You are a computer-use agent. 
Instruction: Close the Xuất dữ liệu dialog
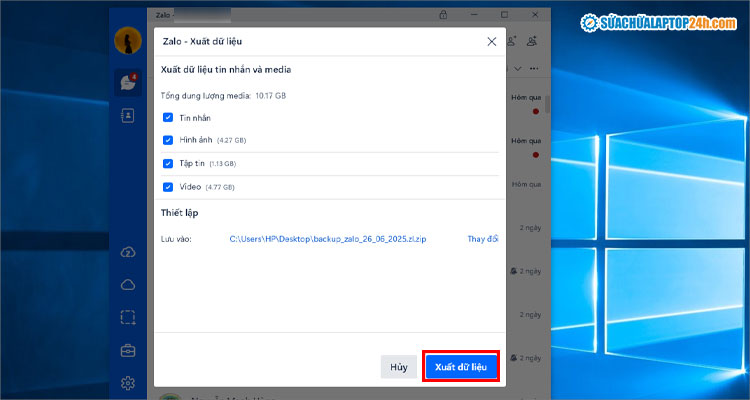tap(491, 42)
